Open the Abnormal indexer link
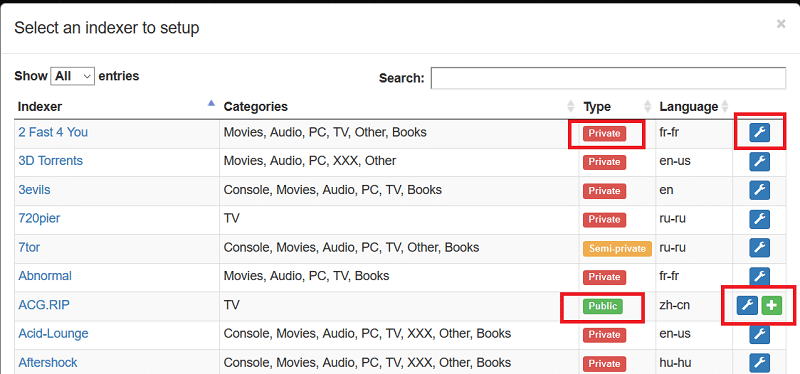 pyautogui.click(x=45, y=276)
